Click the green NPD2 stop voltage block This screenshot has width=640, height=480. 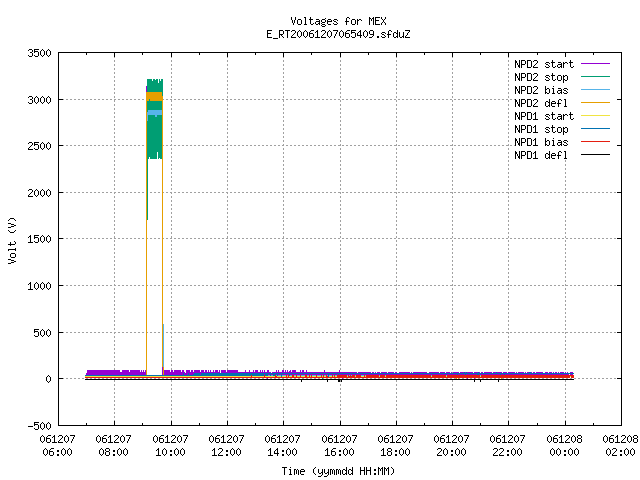coord(155,137)
